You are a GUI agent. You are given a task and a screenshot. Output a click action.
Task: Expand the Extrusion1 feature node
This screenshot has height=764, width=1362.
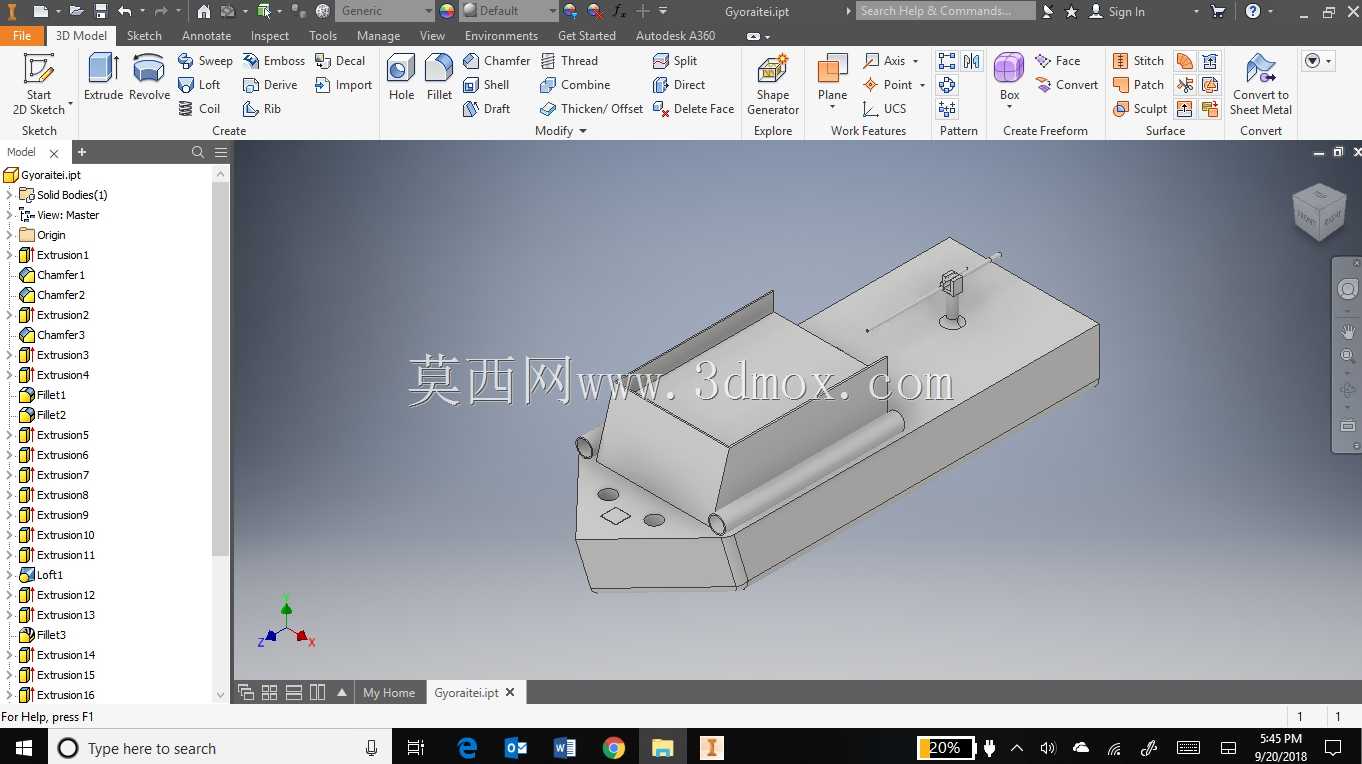click(x=9, y=255)
